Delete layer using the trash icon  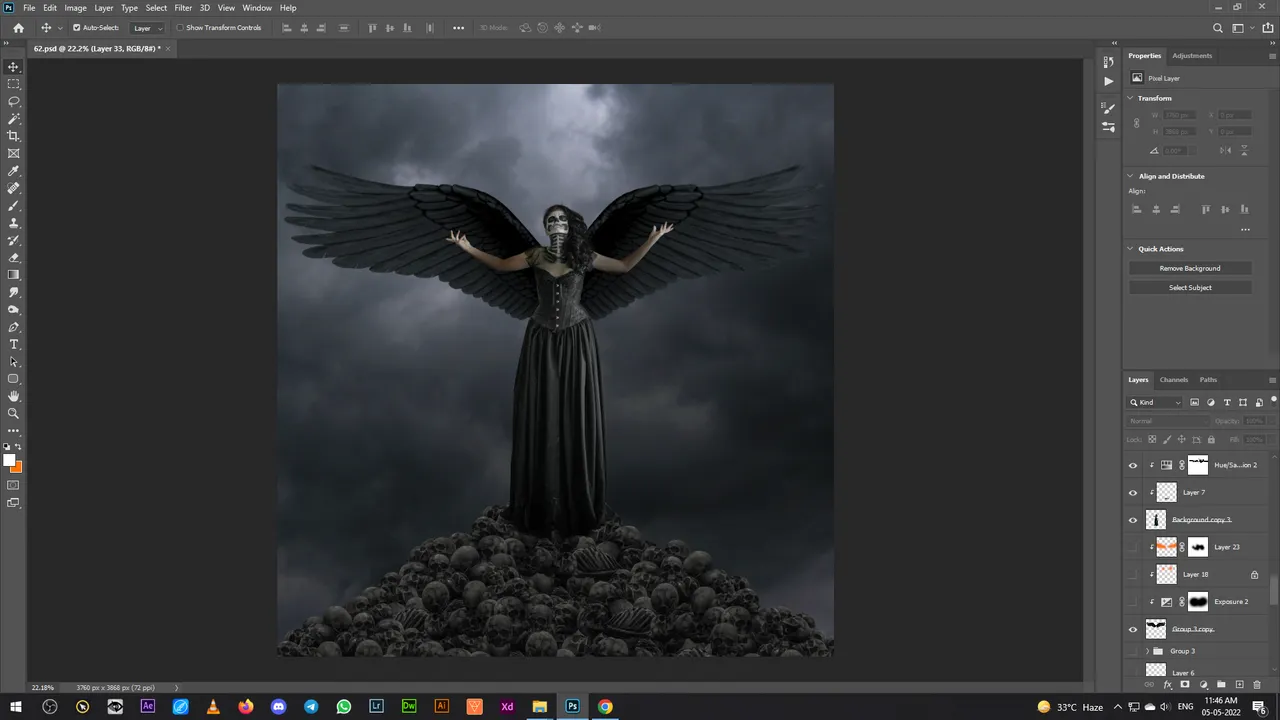click(x=1257, y=685)
